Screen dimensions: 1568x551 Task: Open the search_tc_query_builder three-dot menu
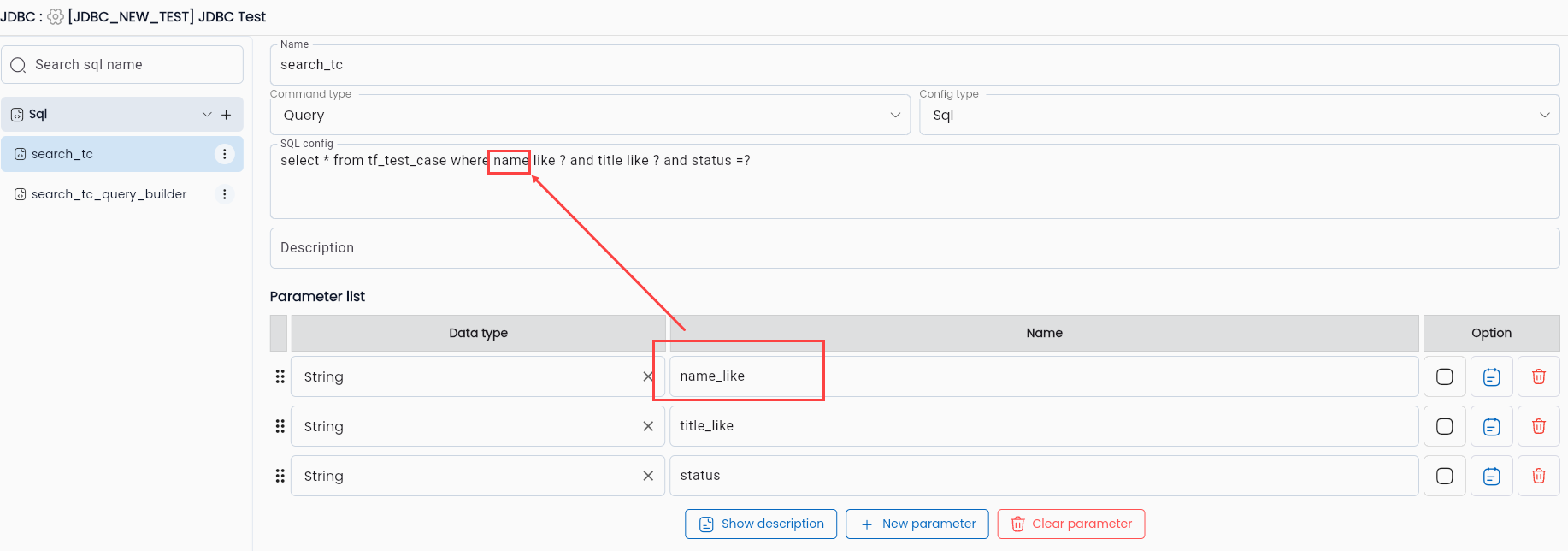coord(224,194)
